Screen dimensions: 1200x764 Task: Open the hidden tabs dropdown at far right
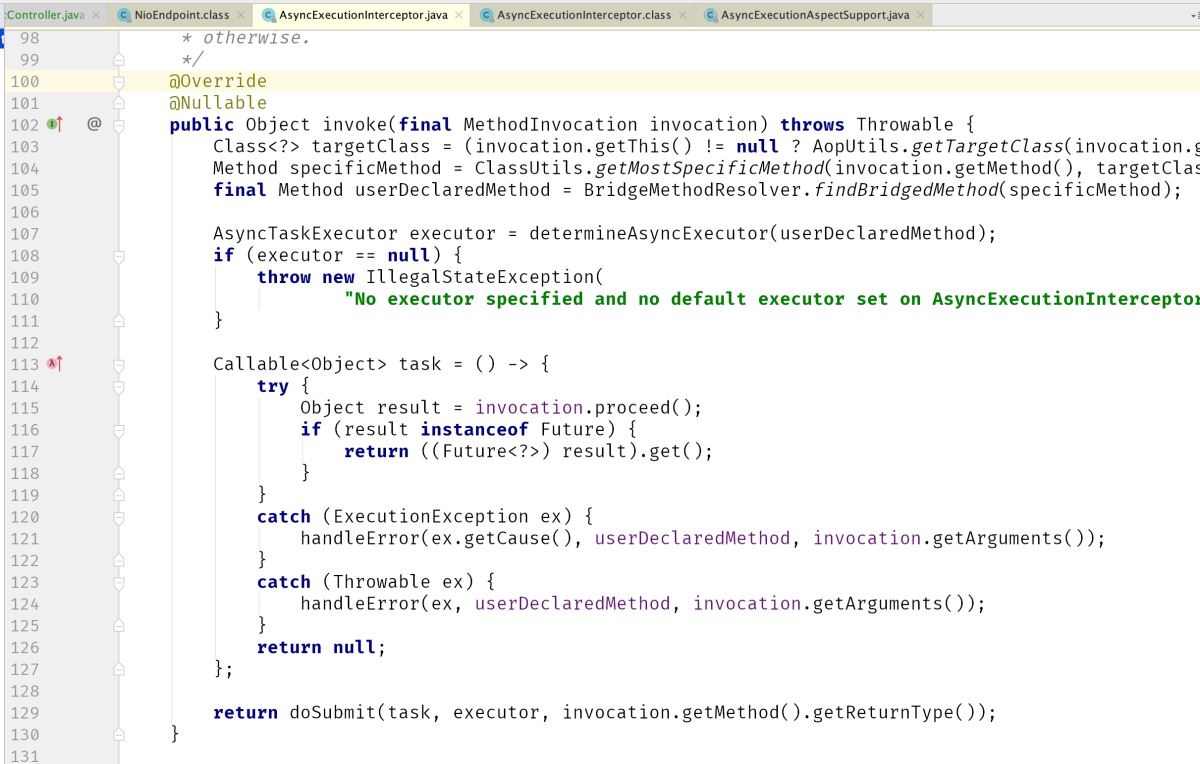[1193, 16]
